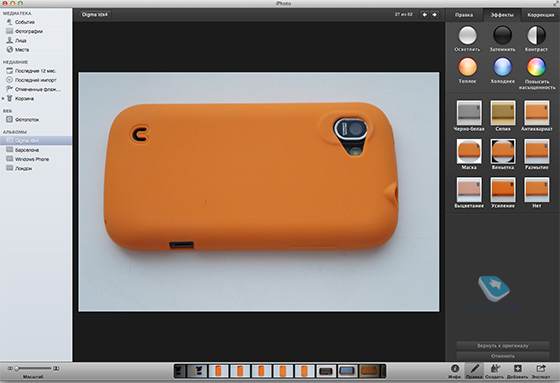The height and width of the screenshot is (383, 560).
Task: Switch to the Правка tab
Action: 464,15
